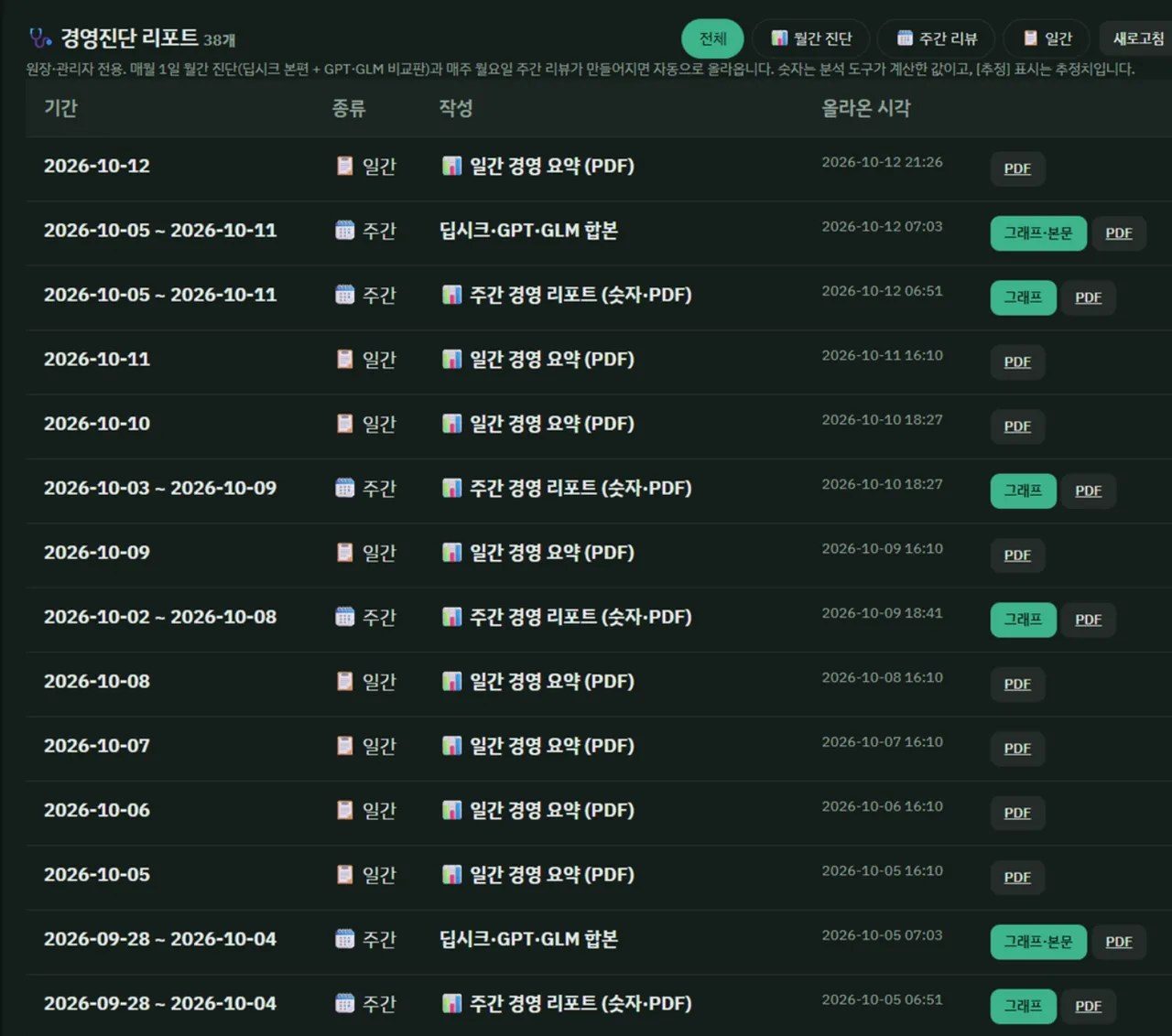
Task: Click the clipboard icon on the 2026-10-10 row
Action: 344,423
